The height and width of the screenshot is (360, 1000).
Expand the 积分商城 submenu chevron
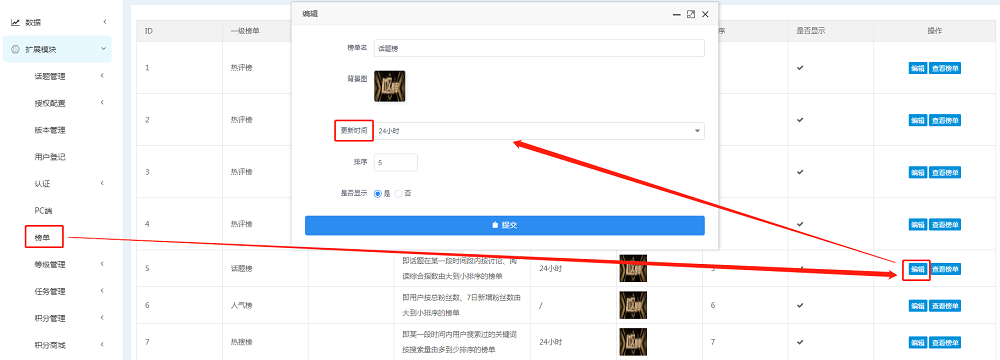(102, 345)
